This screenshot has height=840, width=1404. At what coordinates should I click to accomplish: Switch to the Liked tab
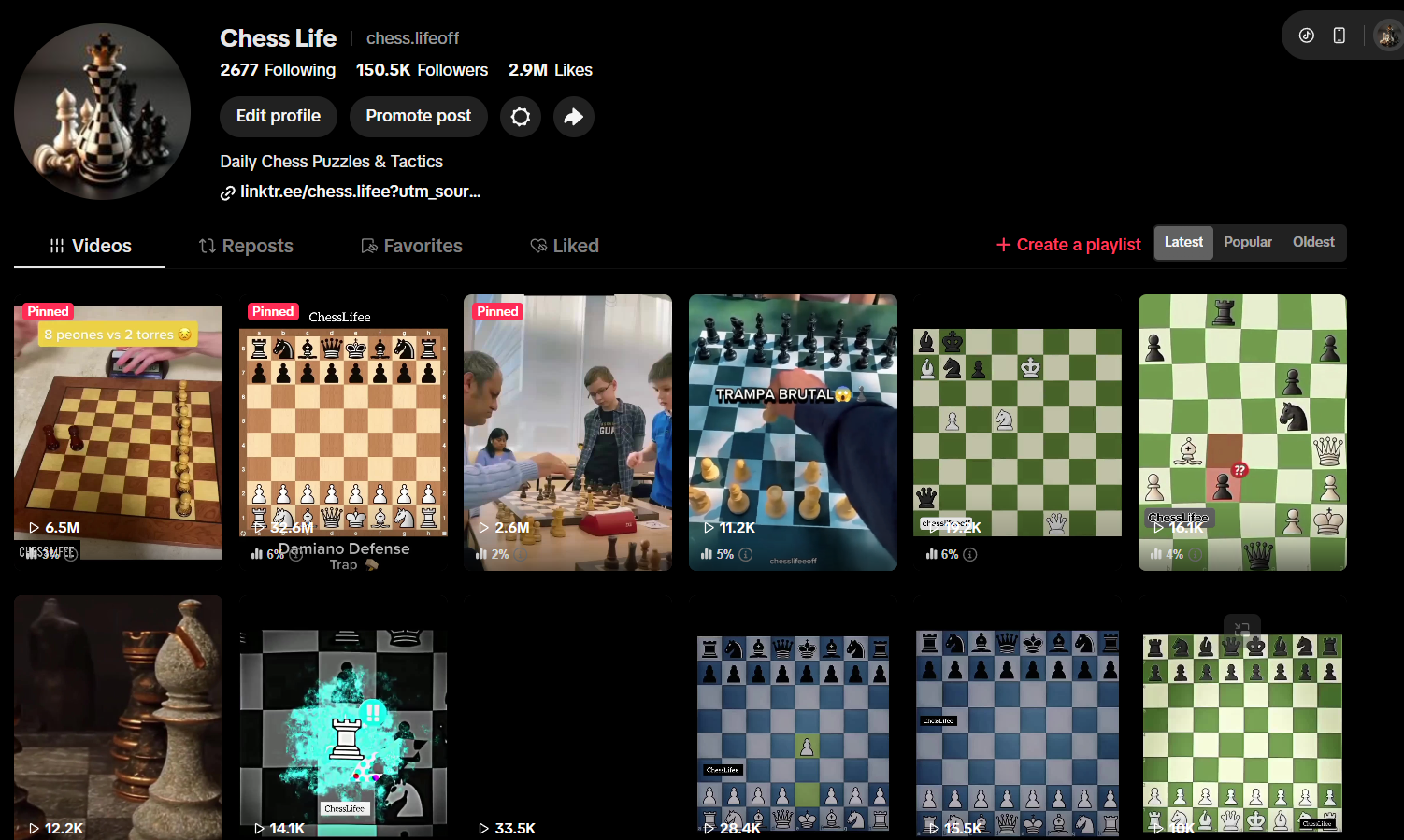(565, 245)
